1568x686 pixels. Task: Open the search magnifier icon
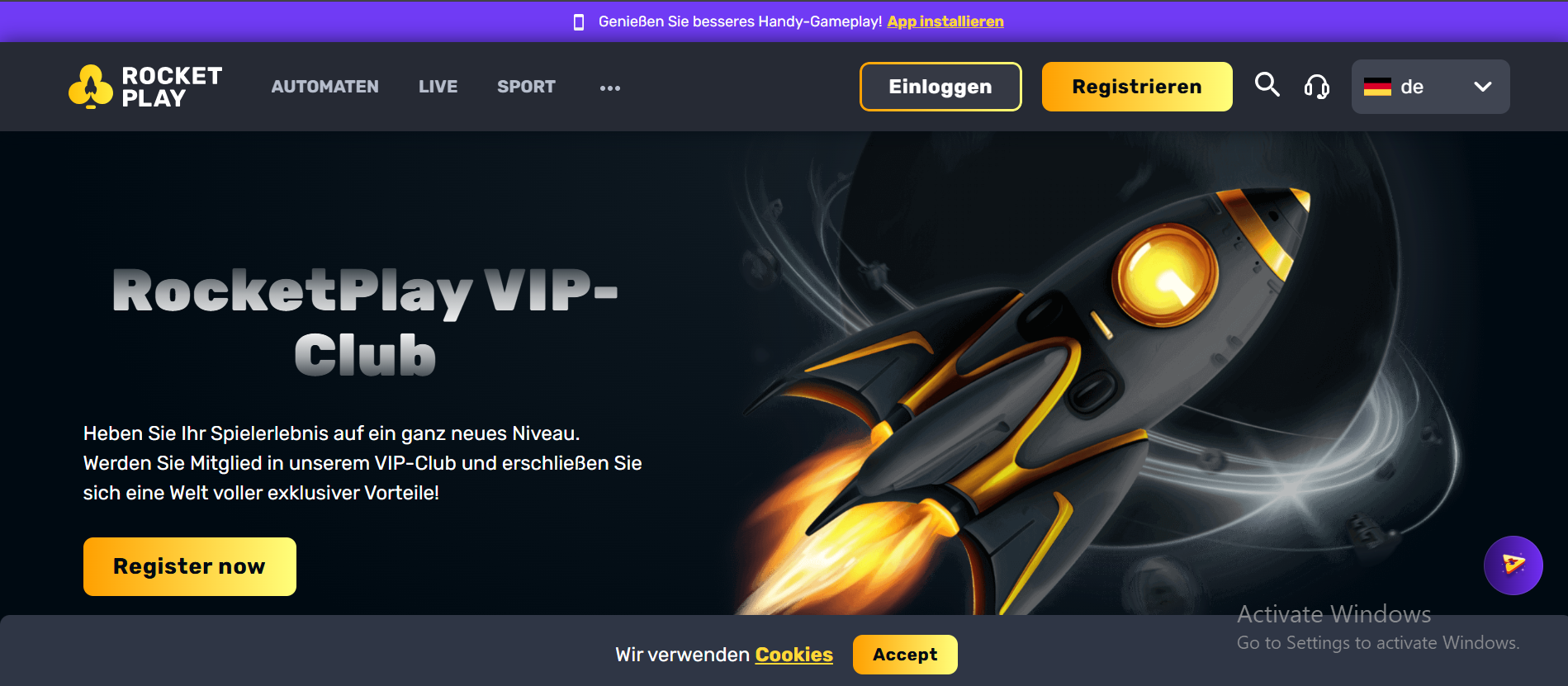(1267, 85)
